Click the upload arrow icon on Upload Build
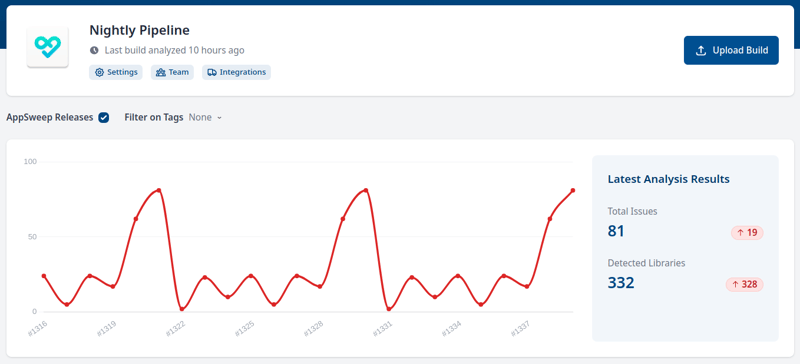 701,51
